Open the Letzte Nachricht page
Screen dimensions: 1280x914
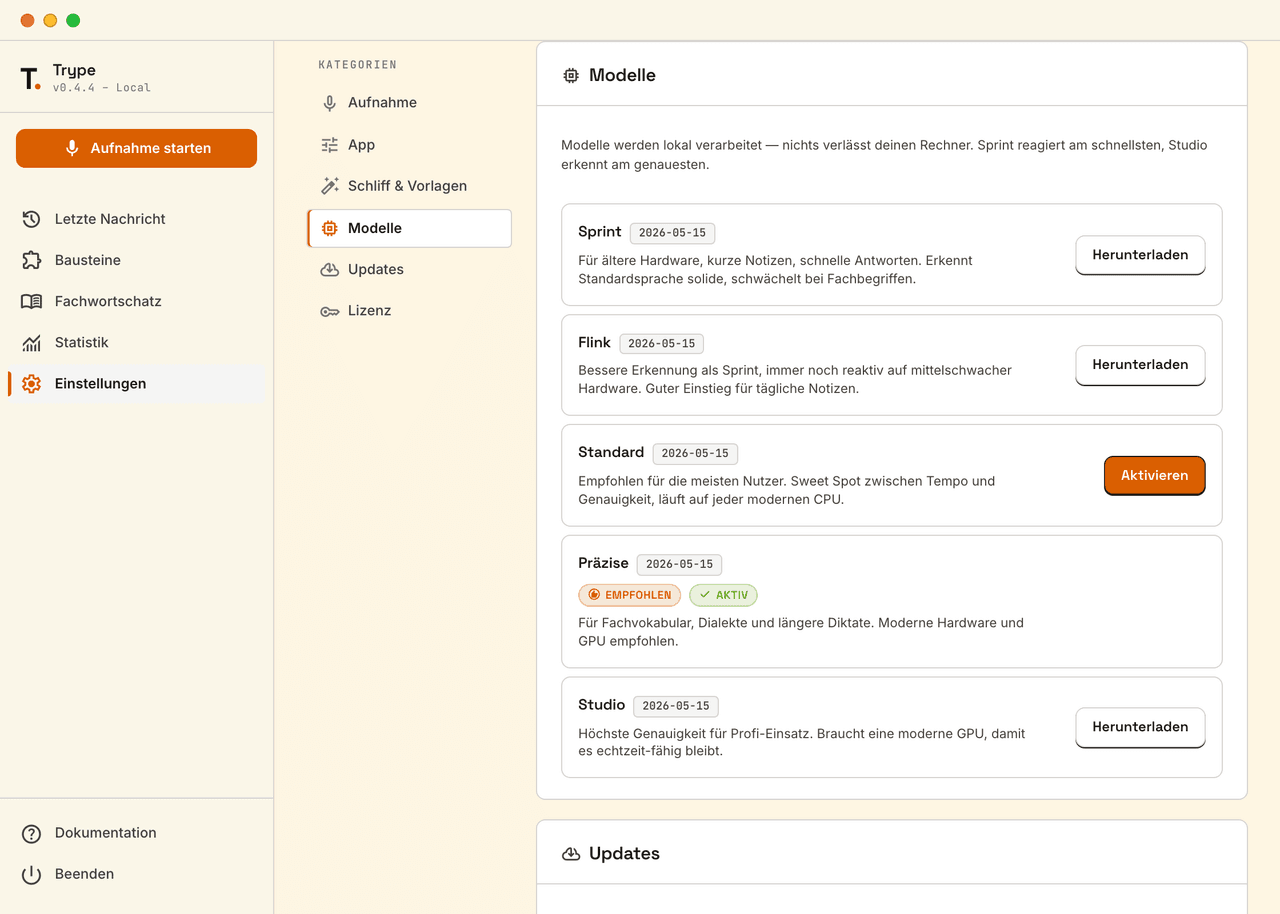[137, 219]
